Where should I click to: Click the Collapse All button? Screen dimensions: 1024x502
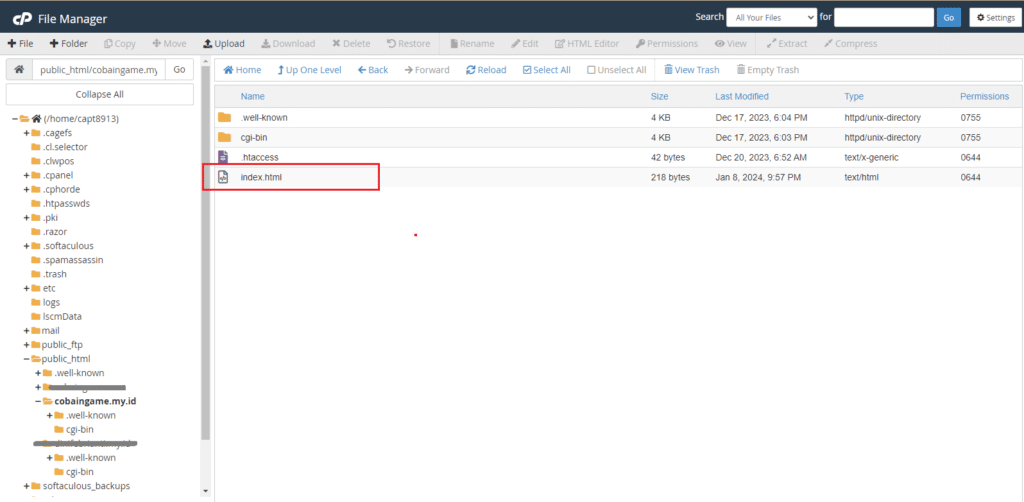(100, 94)
